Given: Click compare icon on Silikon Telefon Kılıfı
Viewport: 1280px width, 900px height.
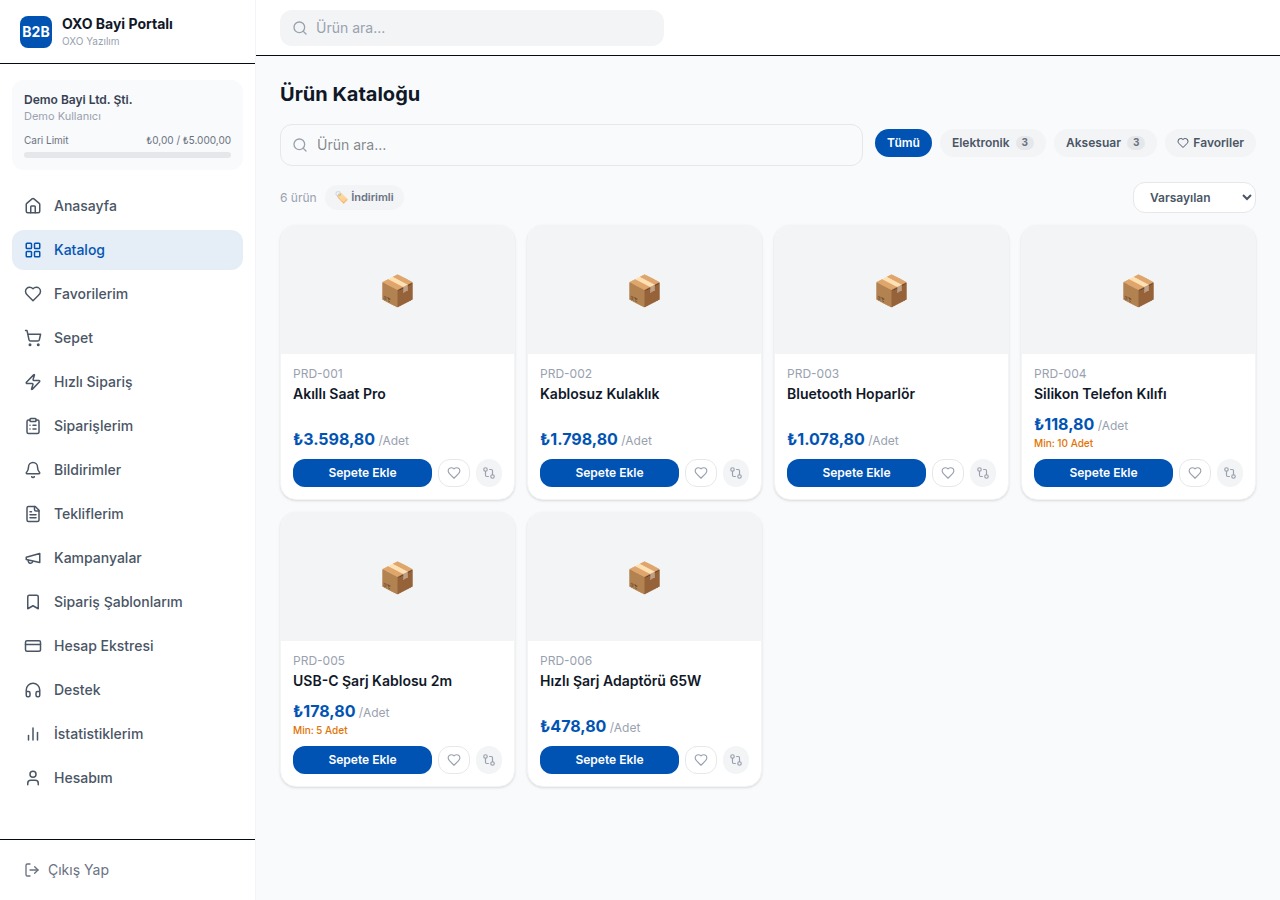Looking at the screenshot, I should tap(1230, 473).
